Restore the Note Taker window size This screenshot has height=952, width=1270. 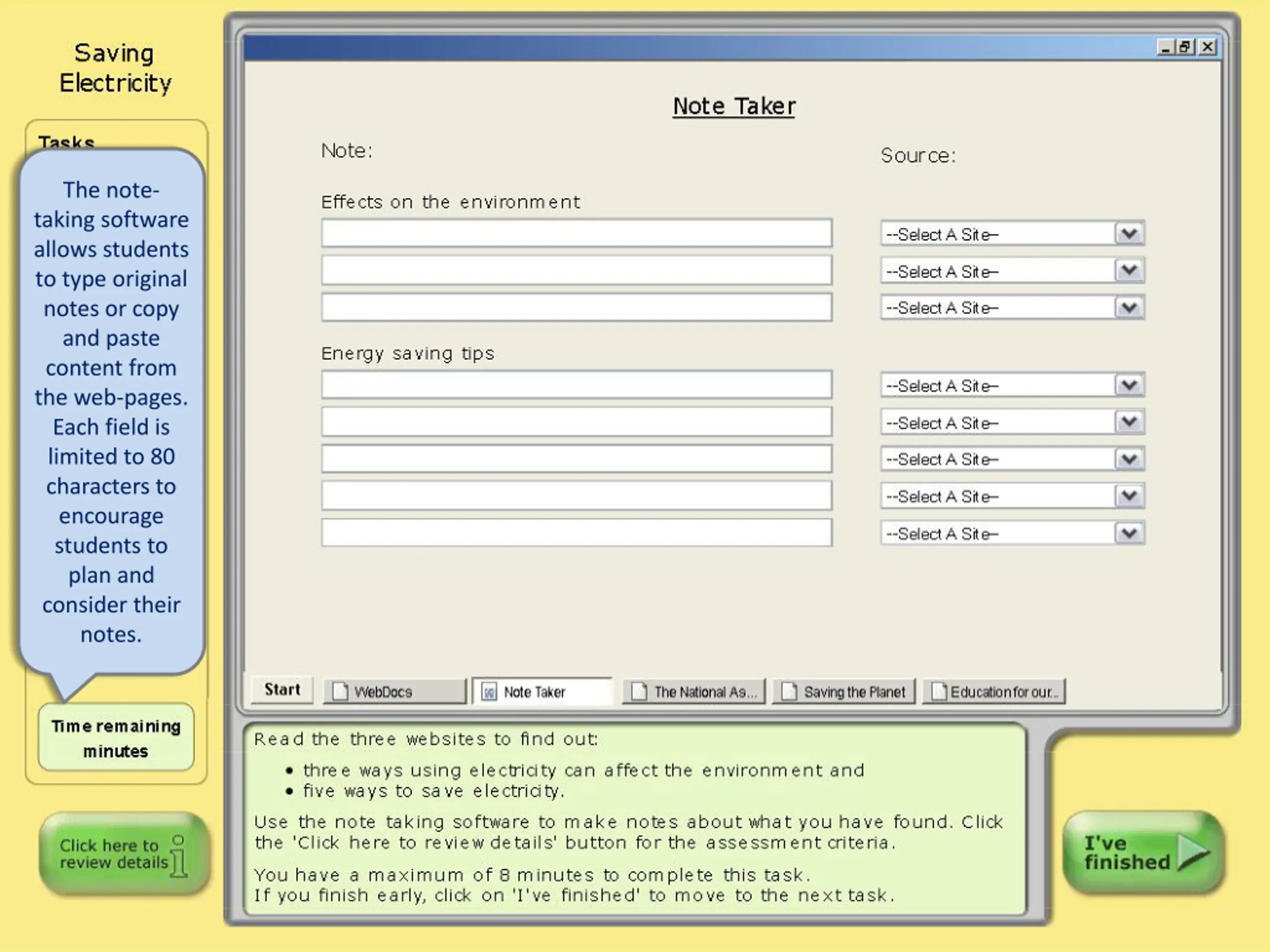1186,47
